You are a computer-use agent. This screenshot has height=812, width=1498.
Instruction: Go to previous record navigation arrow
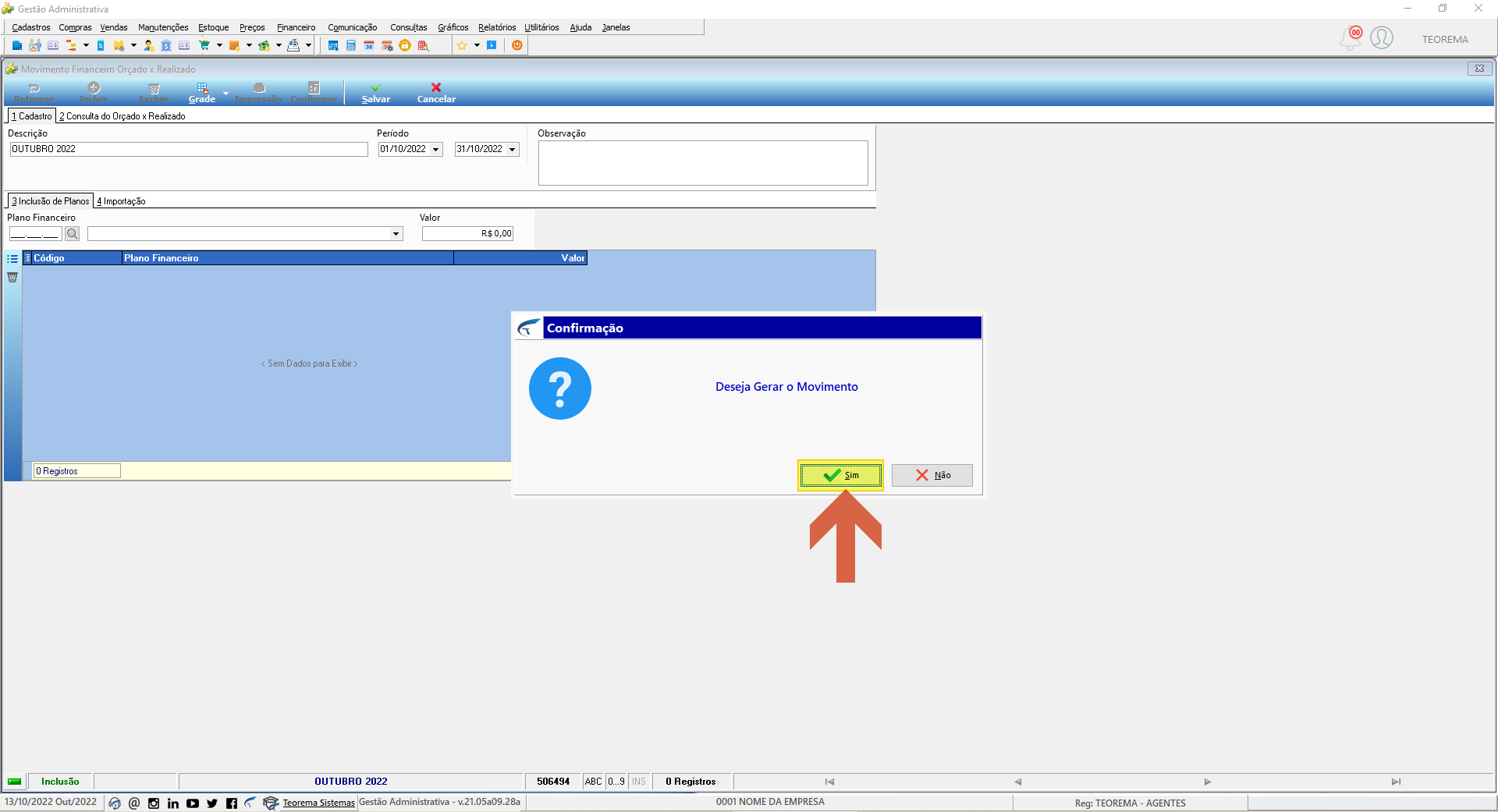(x=1017, y=782)
